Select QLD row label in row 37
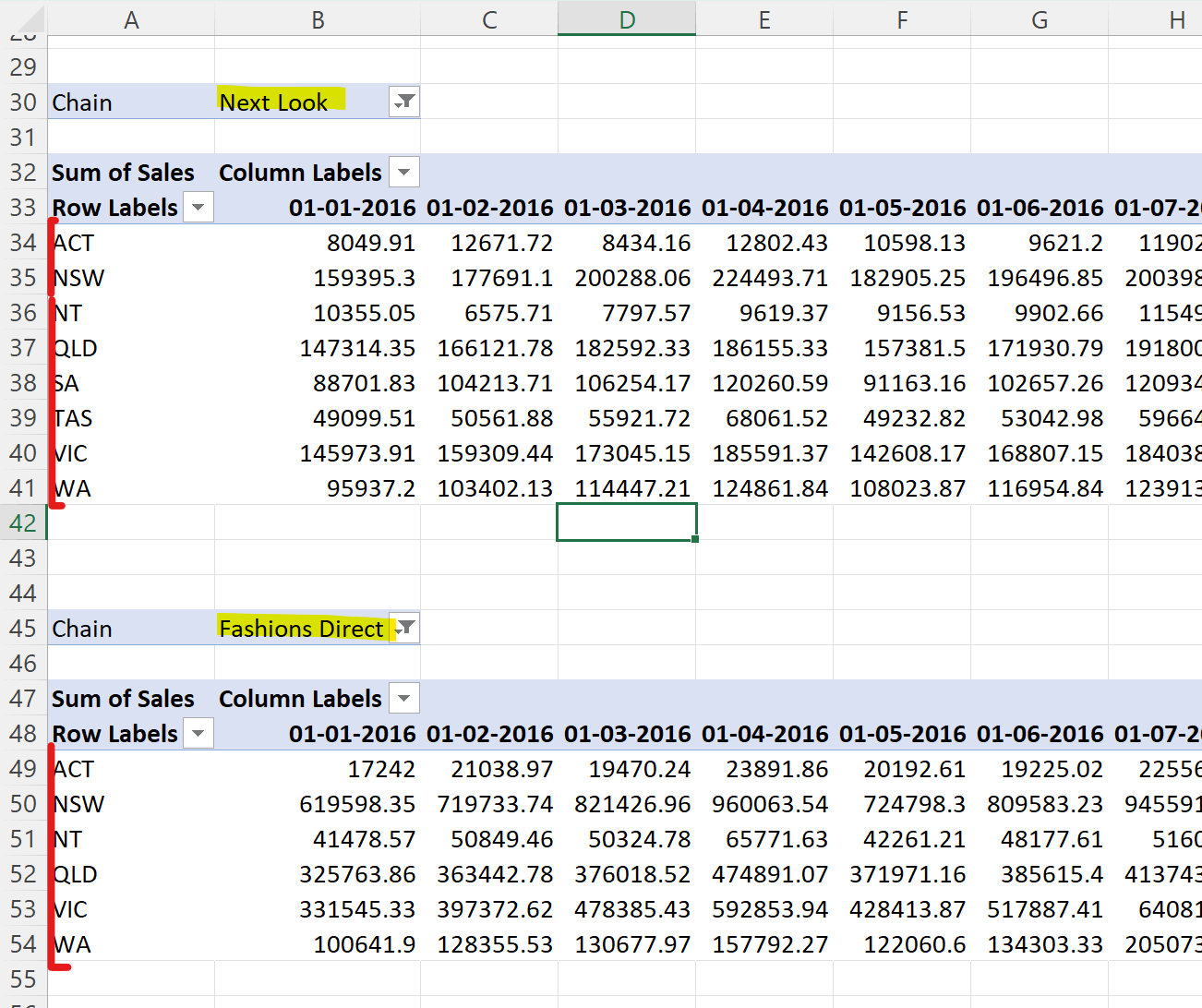This screenshot has height=1008, width=1202. tap(131, 347)
